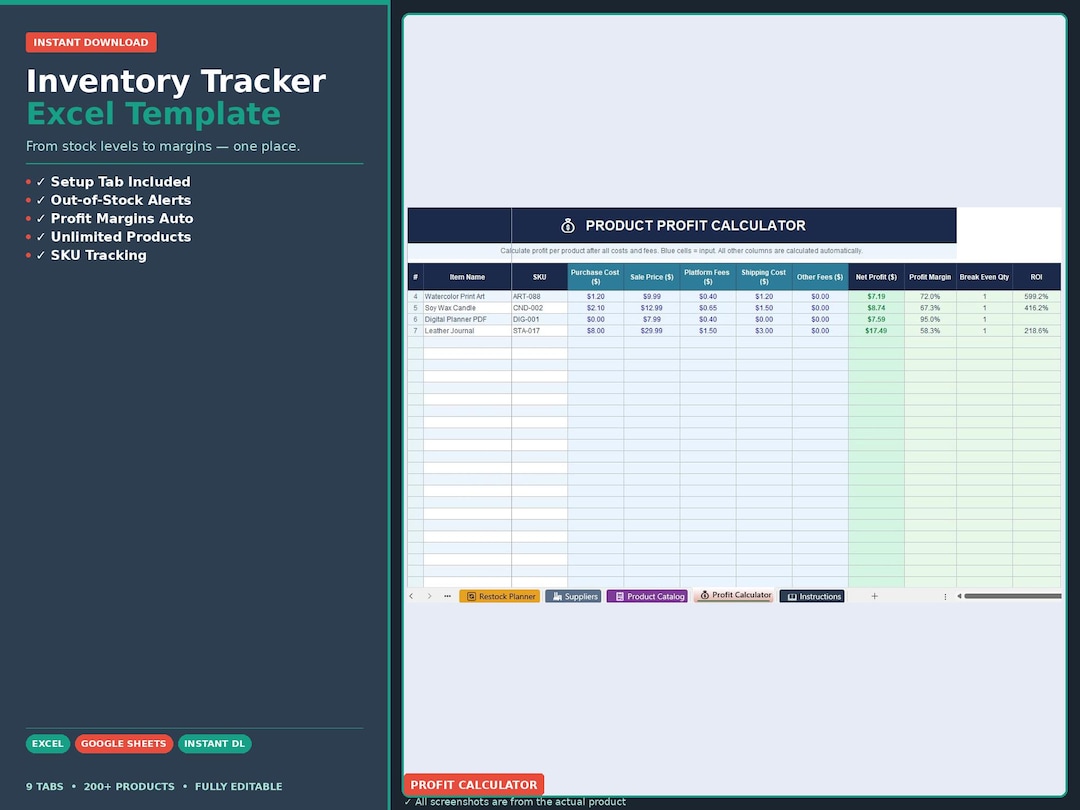Click the vertical dots tab bar options
The width and height of the screenshot is (1080, 810).
tap(945, 596)
